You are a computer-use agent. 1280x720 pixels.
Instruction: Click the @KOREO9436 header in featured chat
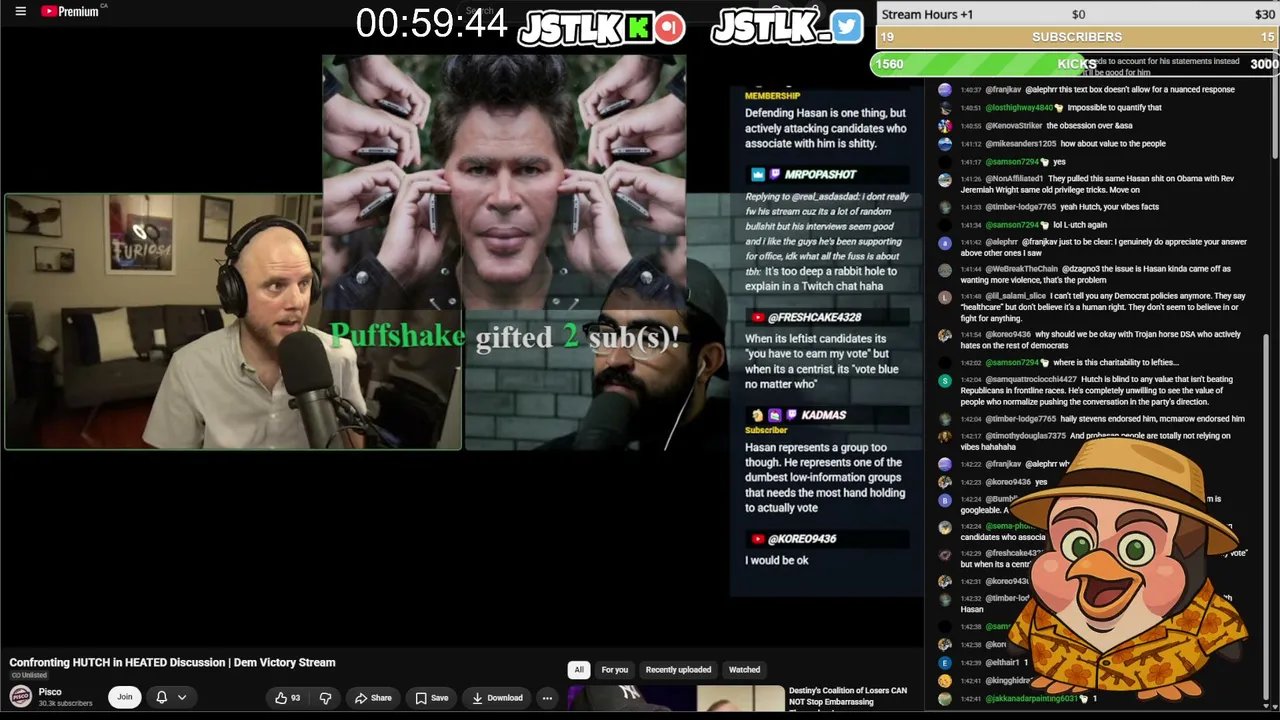pyautogui.click(x=801, y=539)
